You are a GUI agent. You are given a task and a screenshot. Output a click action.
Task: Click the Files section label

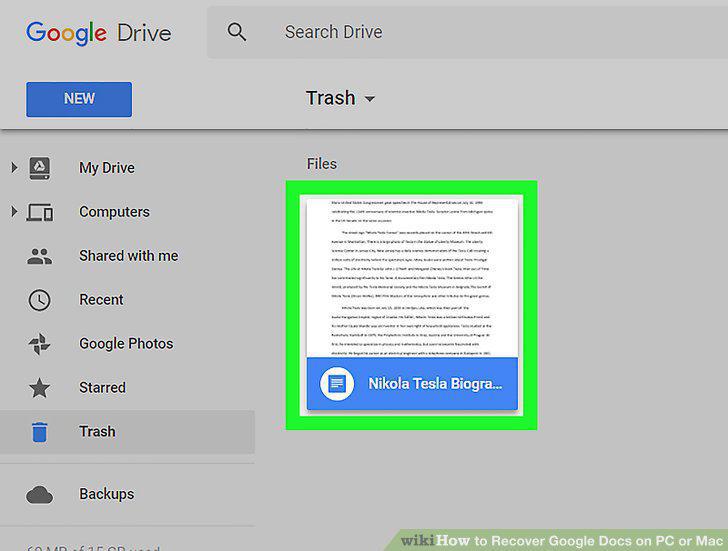point(322,164)
